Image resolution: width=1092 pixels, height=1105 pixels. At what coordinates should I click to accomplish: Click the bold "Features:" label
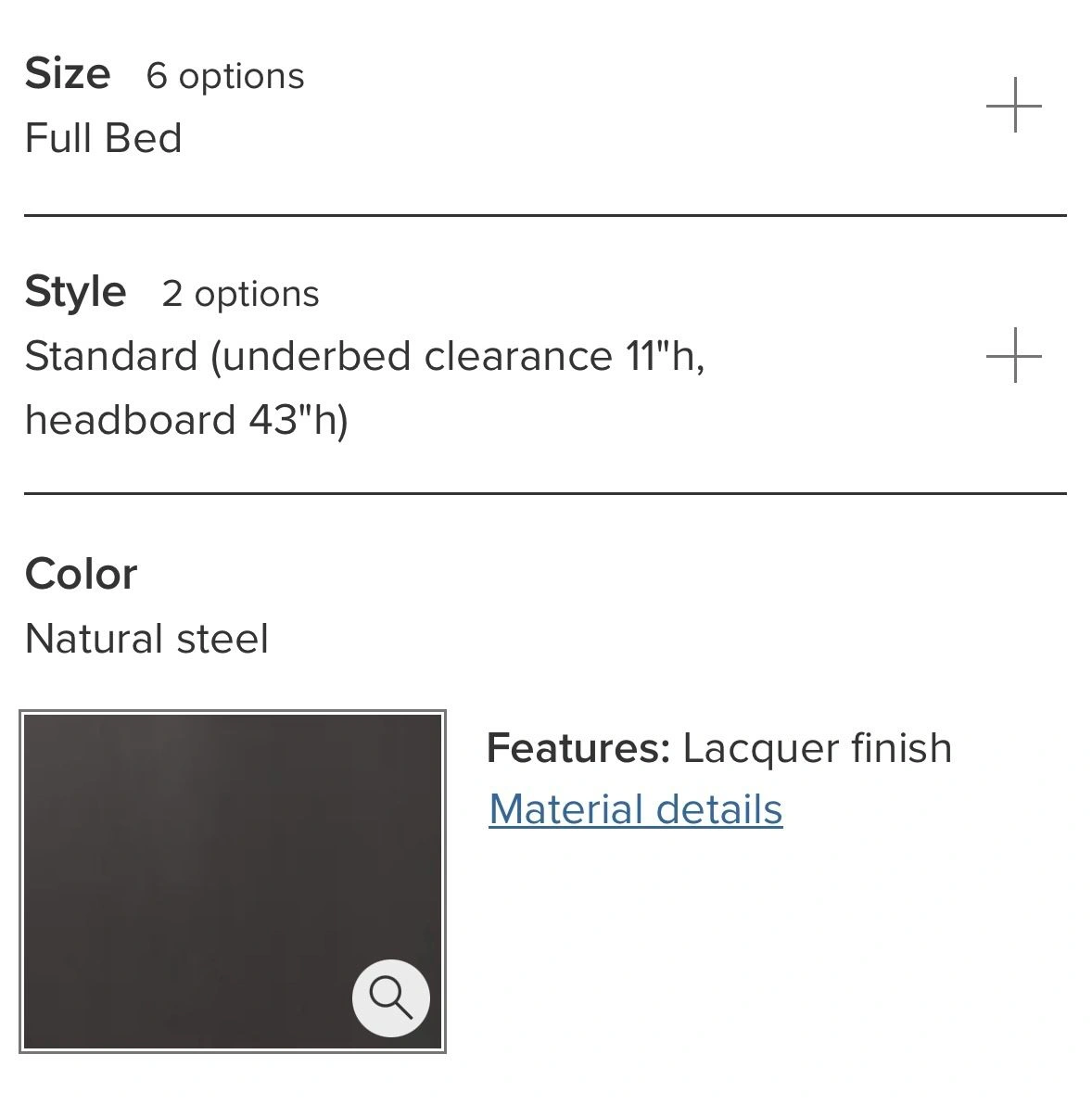[x=578, y=748]
